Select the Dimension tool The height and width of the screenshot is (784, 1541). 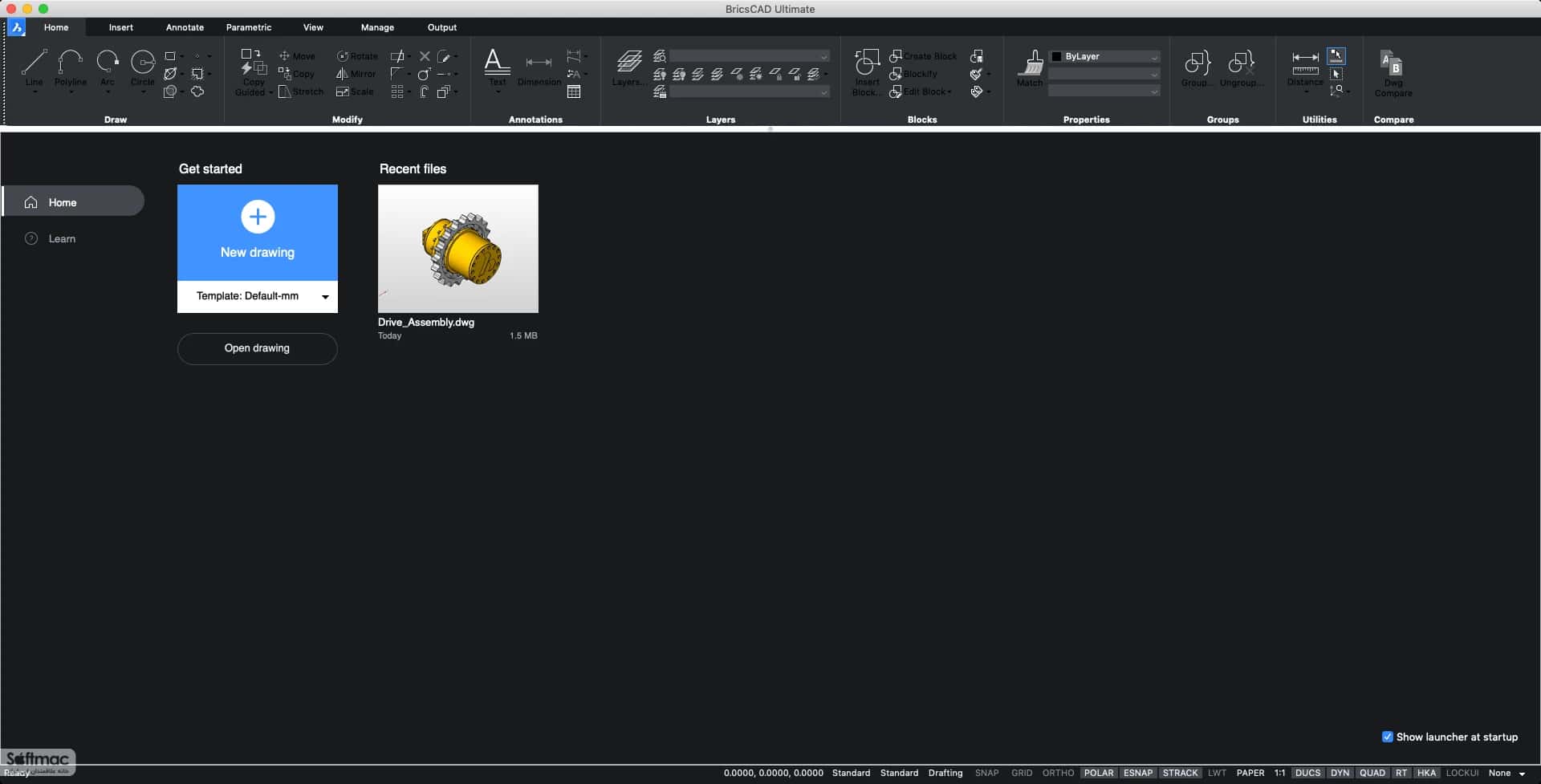pyautogui.click(x=539, y=70)
